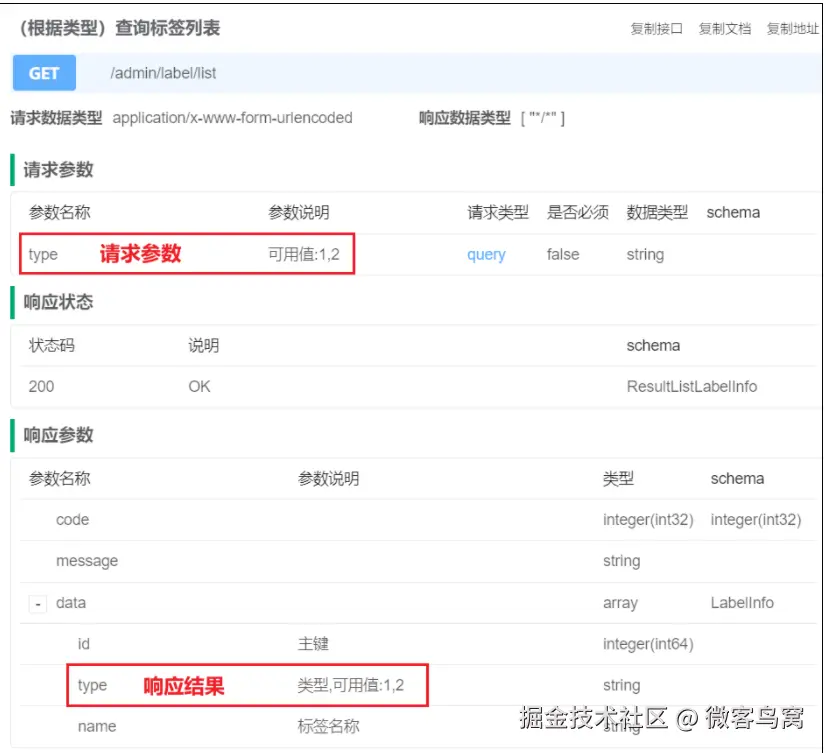Image resolution: width=826 pixels, height=753 pixels.
Task: Click 数据类型 column header
Action: pos(657,212)
